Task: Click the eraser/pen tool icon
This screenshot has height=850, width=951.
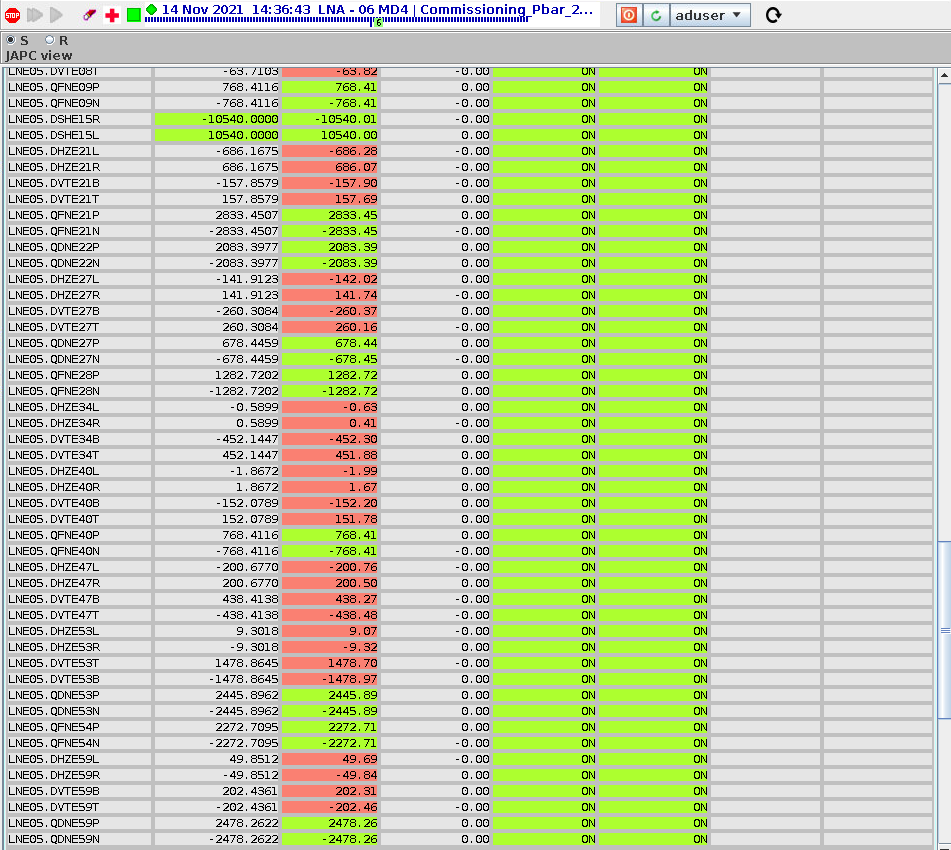Action: (x=89, y=15)
